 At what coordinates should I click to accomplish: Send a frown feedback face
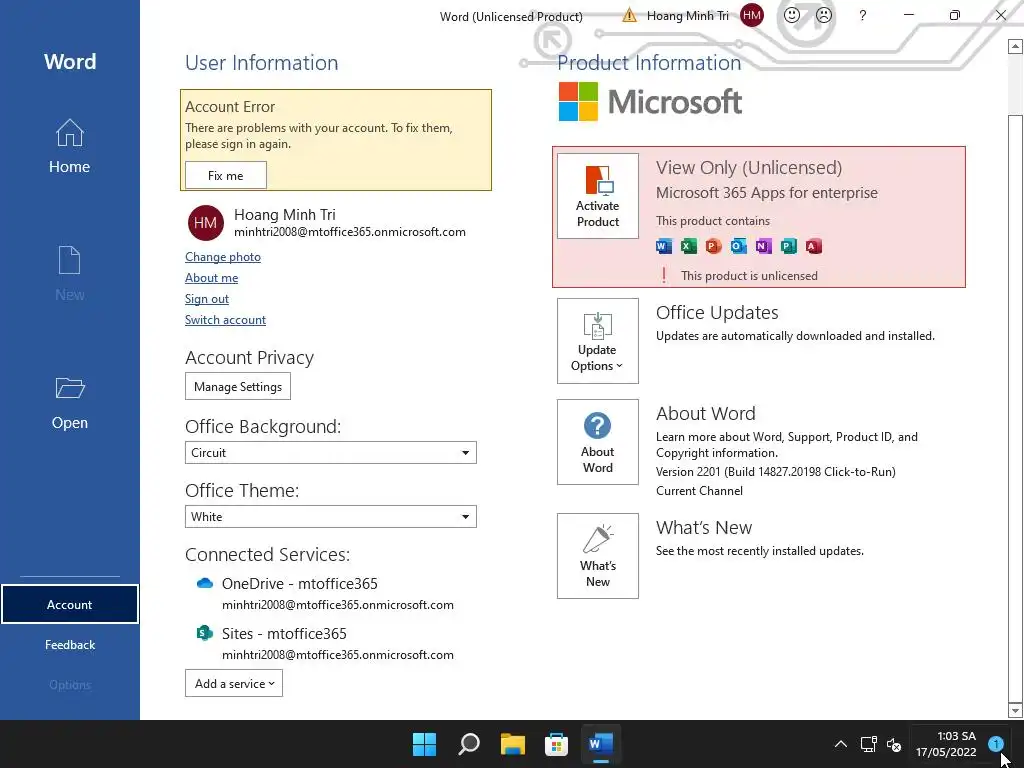pyautogui.click(x=824, y=15)
